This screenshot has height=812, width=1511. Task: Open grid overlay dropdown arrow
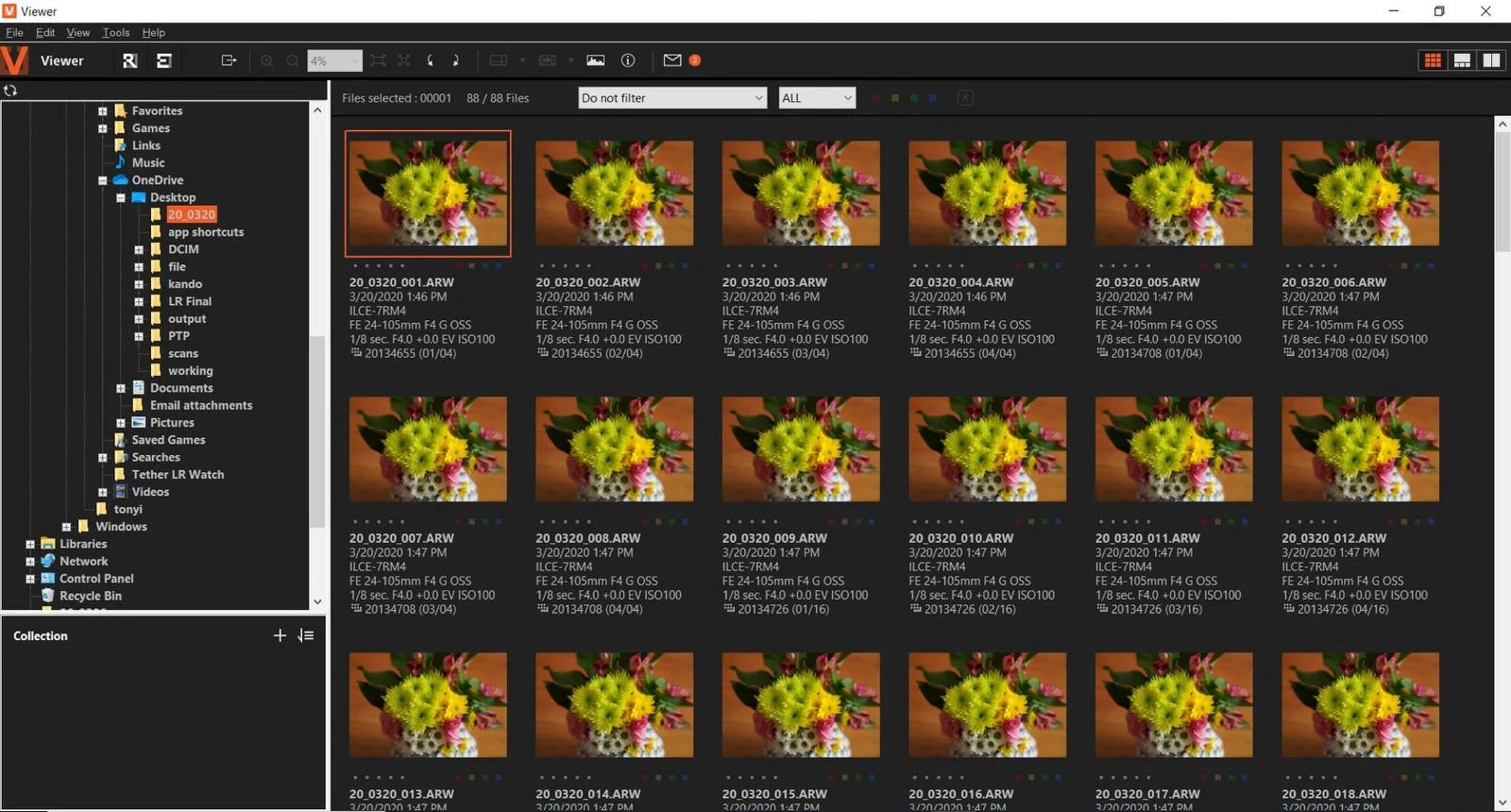[x=570, y=60]
